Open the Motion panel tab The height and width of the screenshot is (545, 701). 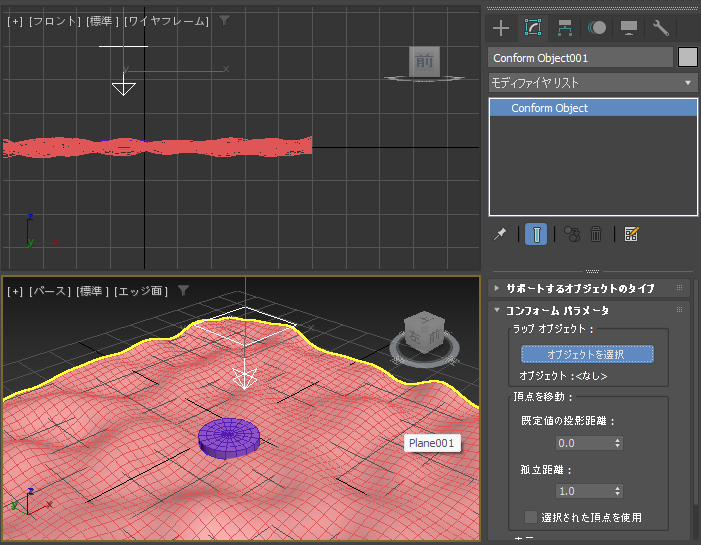point(596,28)
